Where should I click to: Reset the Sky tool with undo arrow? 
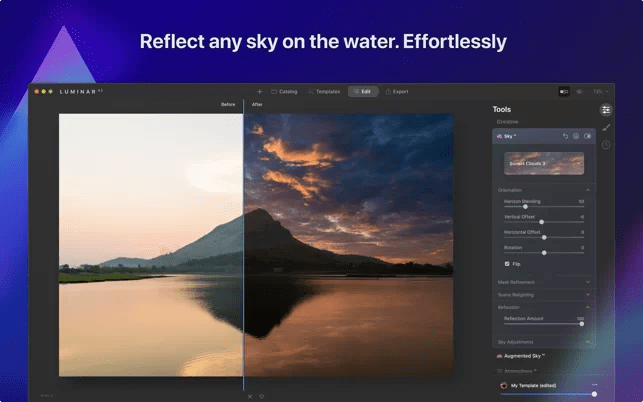pyautogui.click(x=565, y=136)
